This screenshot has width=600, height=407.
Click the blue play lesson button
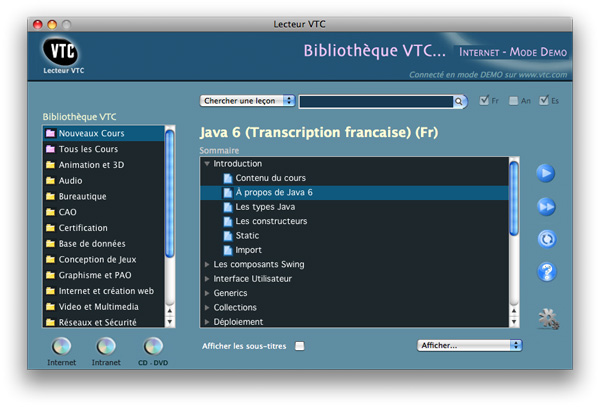pos(546,173)
